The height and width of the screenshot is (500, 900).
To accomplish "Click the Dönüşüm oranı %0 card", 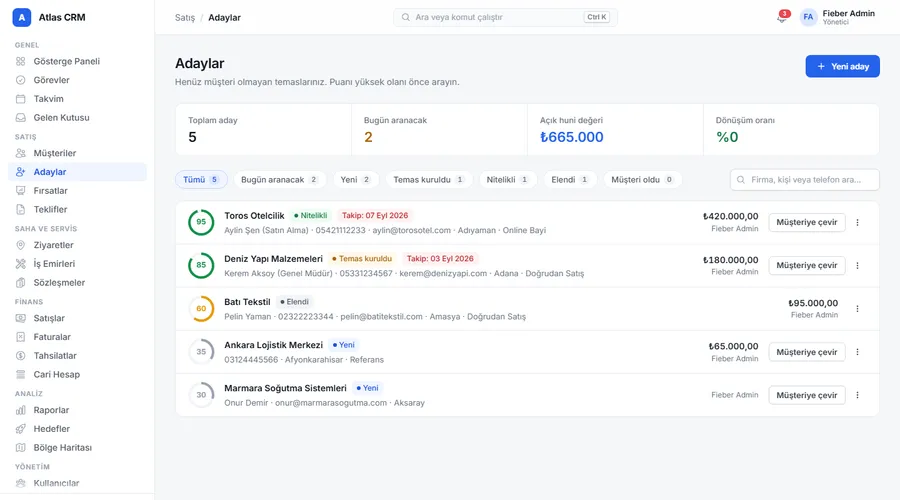I will point(791,130).
